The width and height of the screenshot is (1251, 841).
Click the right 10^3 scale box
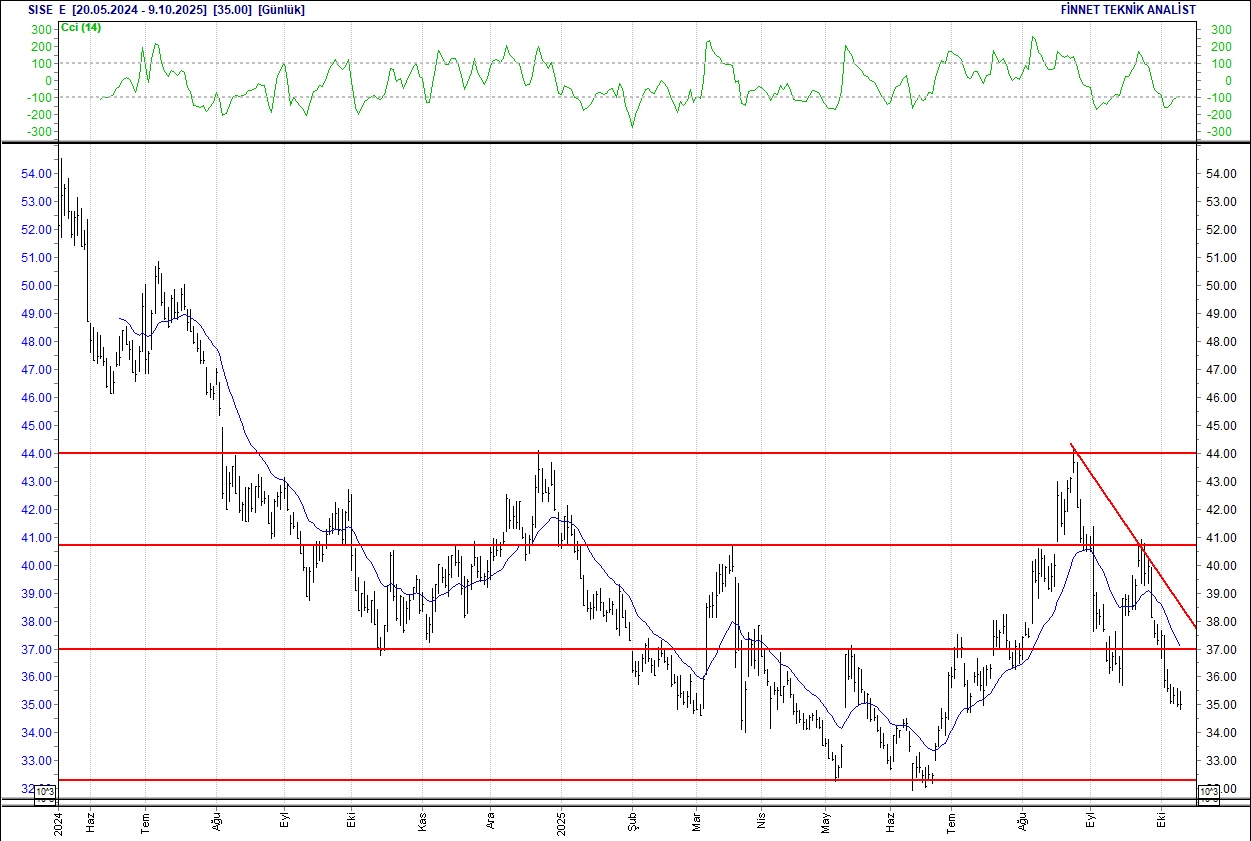pos(1207,794)
